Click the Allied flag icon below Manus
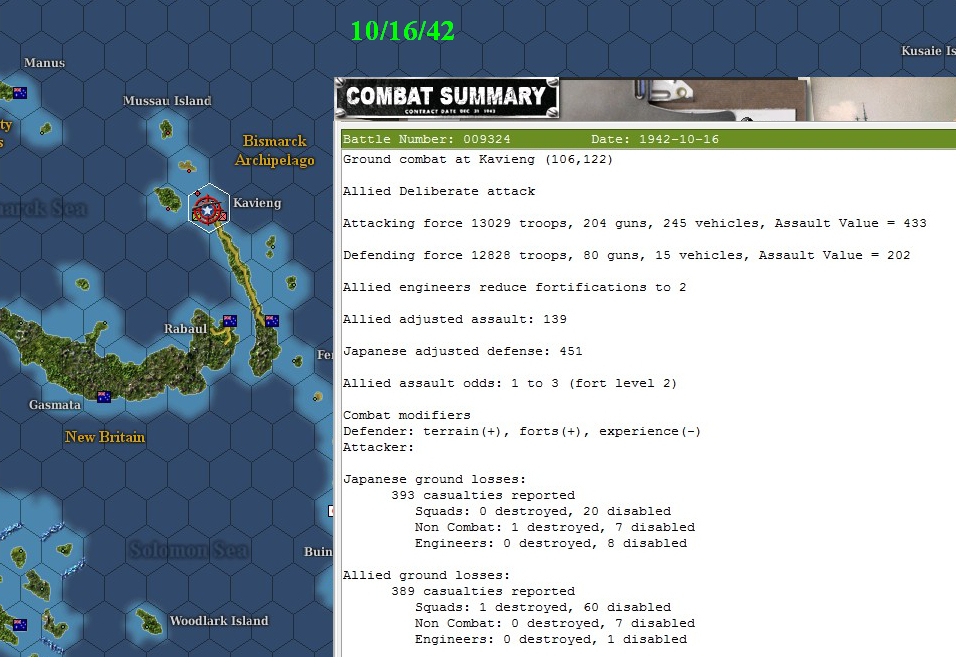Viewport: 956px width, 657px height. coord(20,91)
